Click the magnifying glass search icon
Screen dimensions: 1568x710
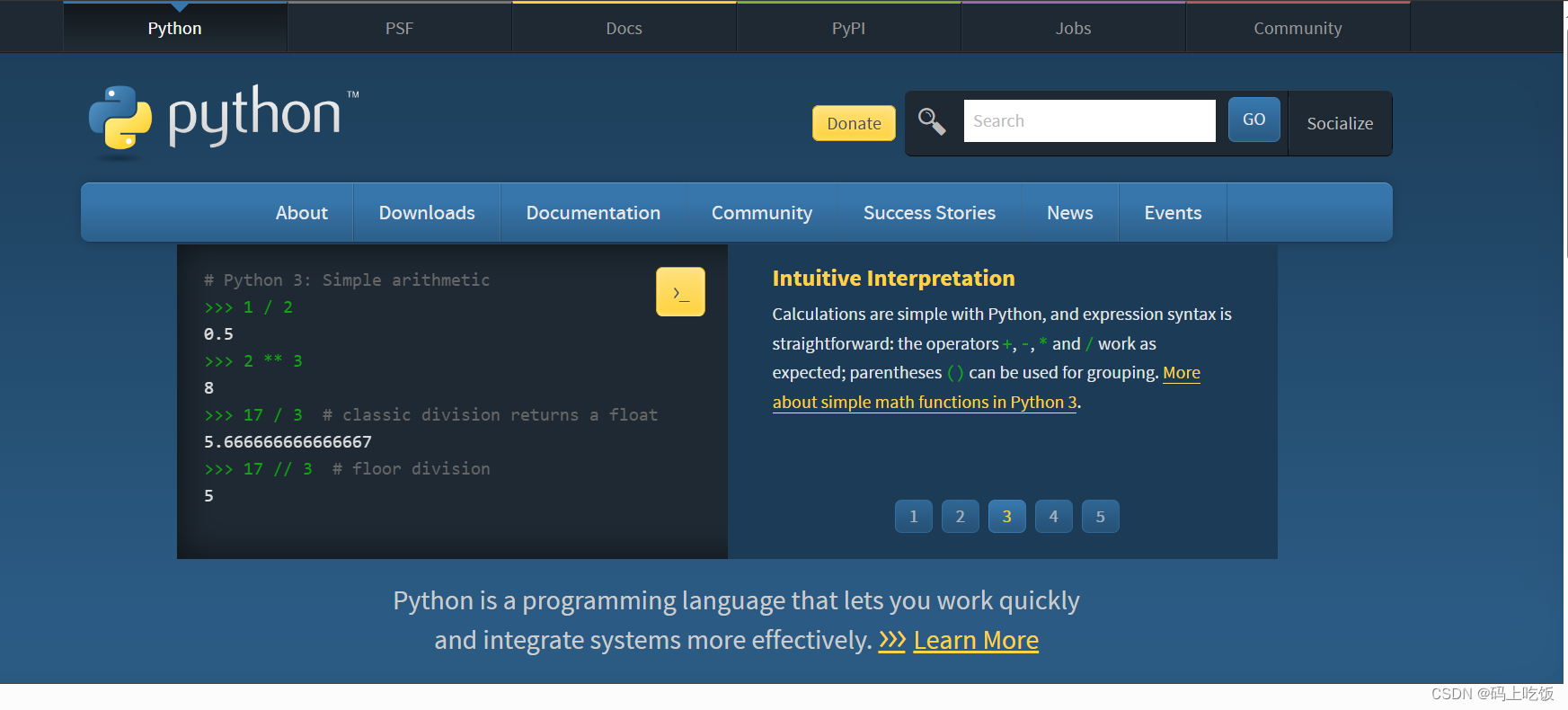click(932, 121)
